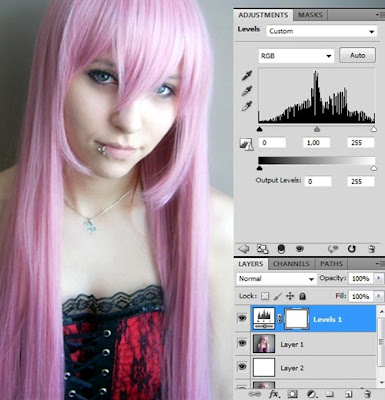Hide the Levels 1 layer
The image size is (385, 400).
point(242,318)
